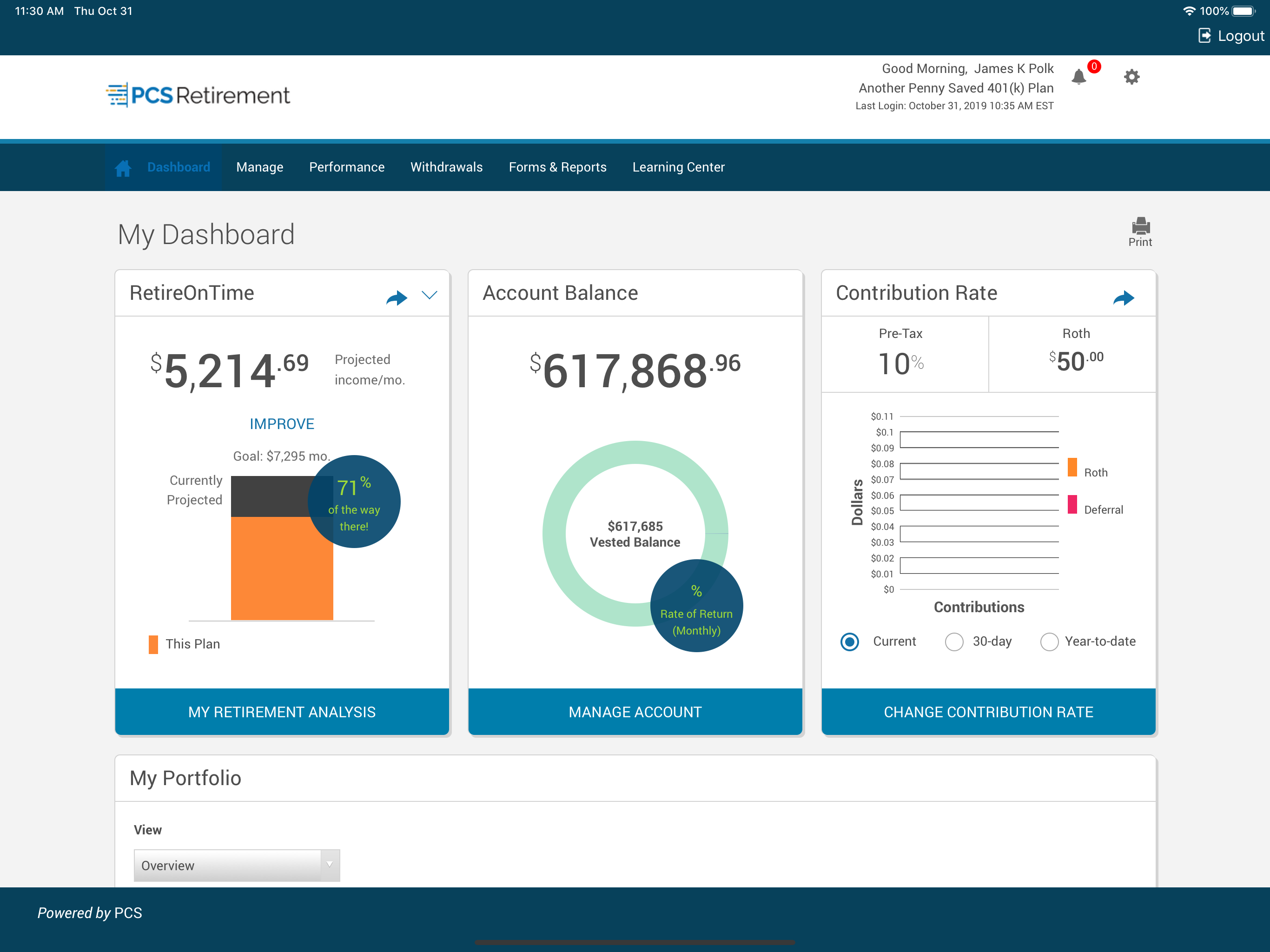
Task: Click the RetireOnTime share arrow icon
Action: pyautogui.click(x=397, y=297)
